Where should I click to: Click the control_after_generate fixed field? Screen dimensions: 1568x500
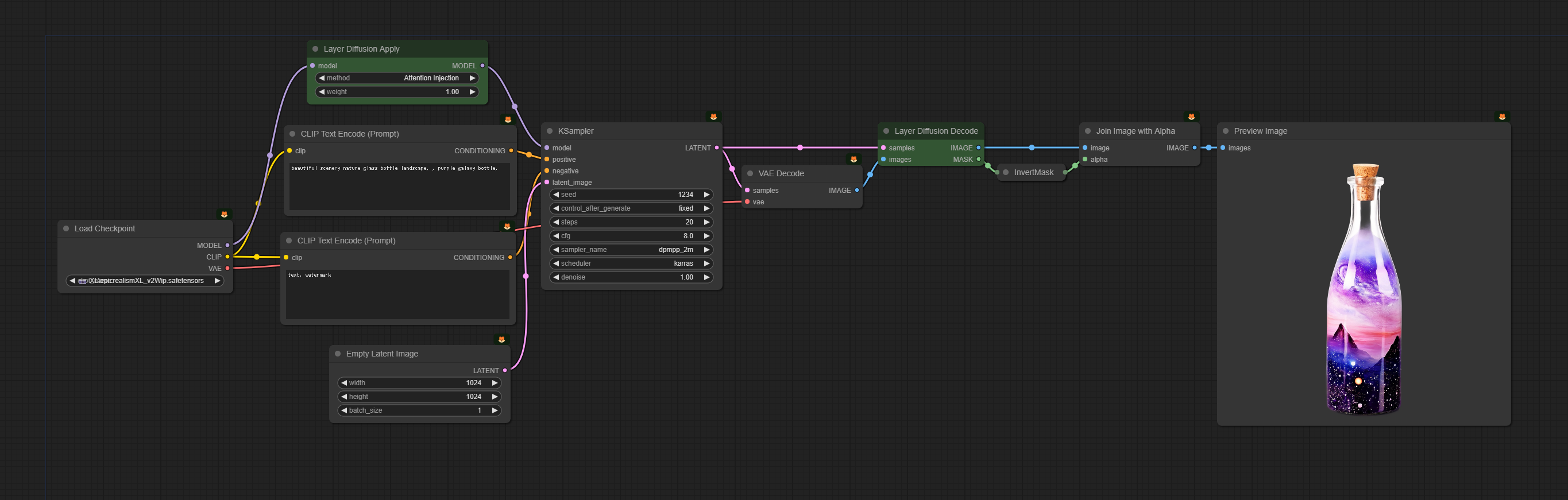coord(631,208)
